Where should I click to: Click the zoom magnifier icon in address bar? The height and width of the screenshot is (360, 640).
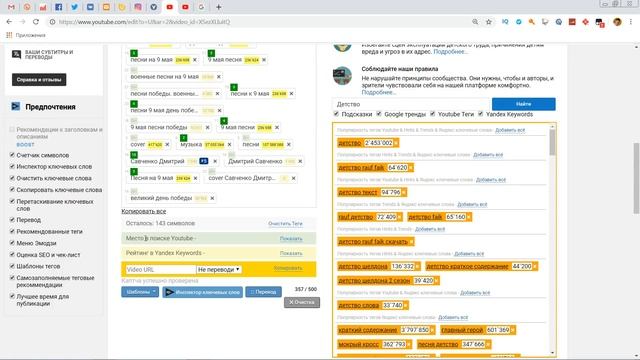coord(475,22)
